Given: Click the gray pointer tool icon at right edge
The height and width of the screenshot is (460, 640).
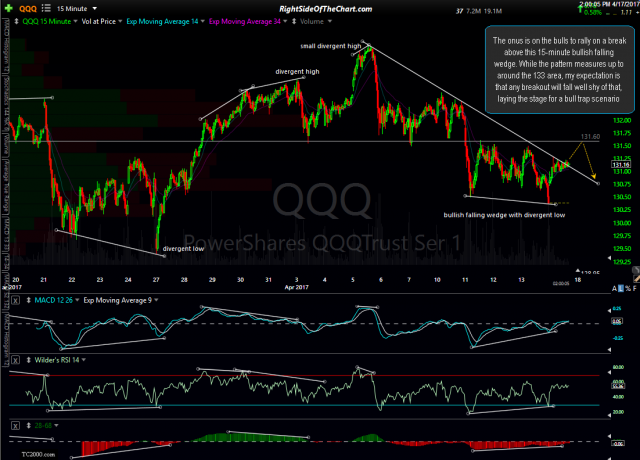Looking at the screenshot, I should (636, 270).
